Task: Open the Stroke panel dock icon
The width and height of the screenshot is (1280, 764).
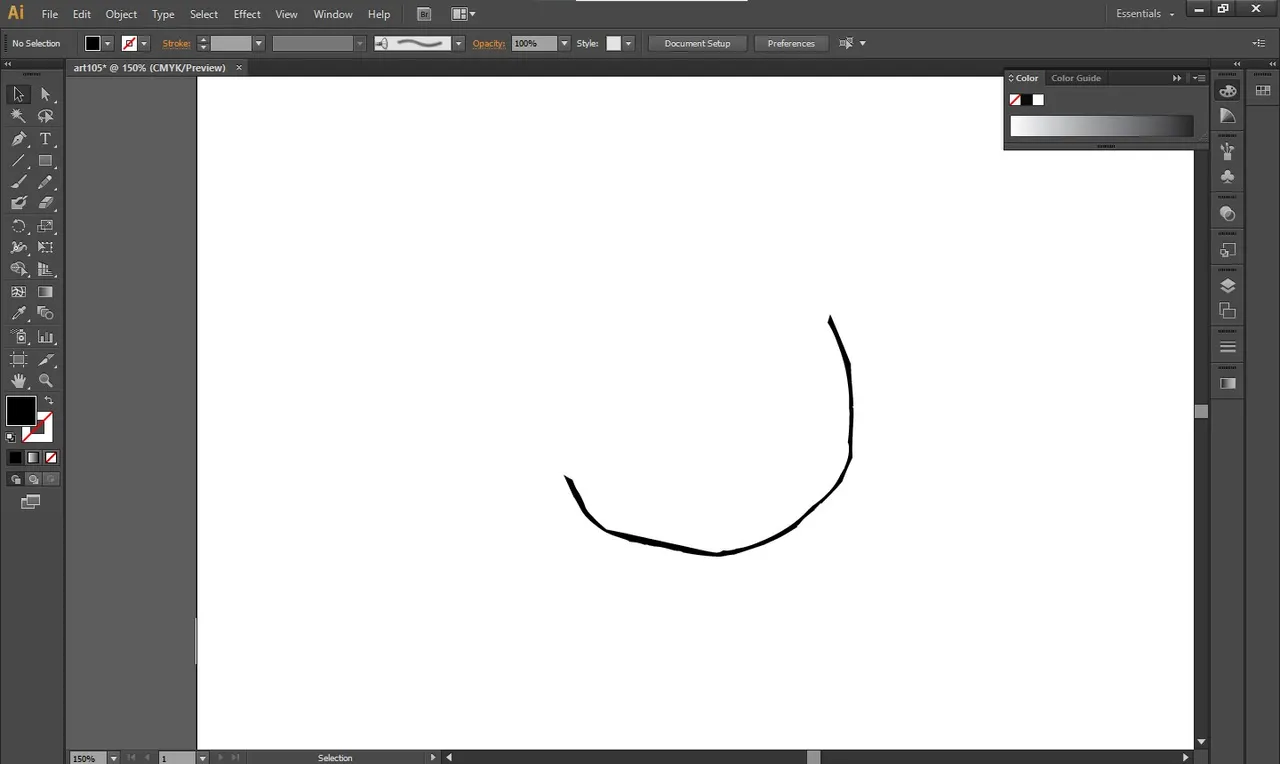Action: [x=1228, y=347]
